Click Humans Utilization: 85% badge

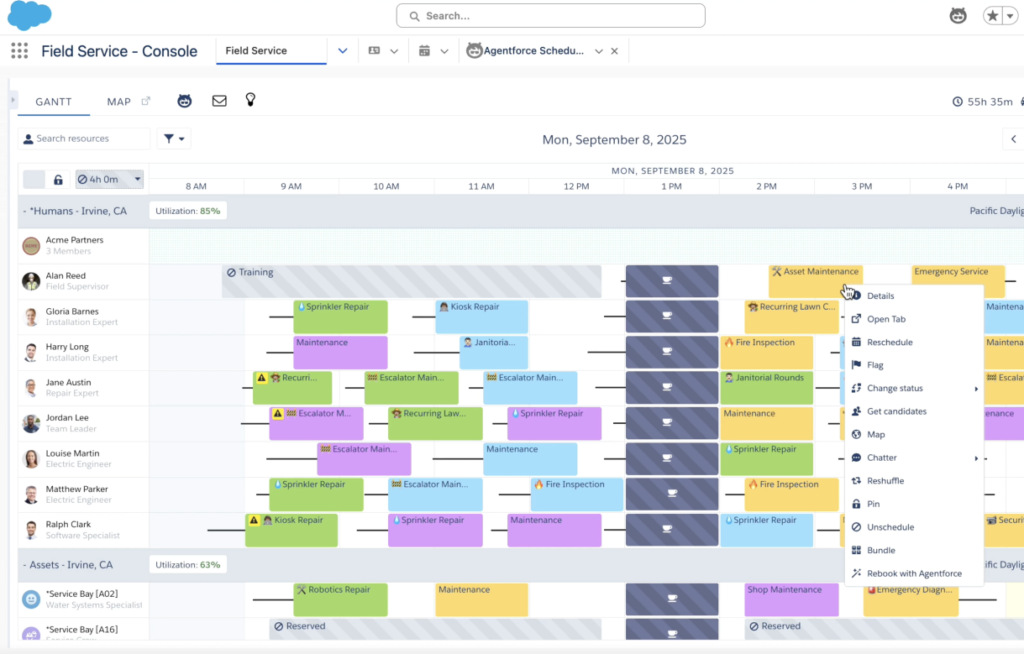pos(188,211)
